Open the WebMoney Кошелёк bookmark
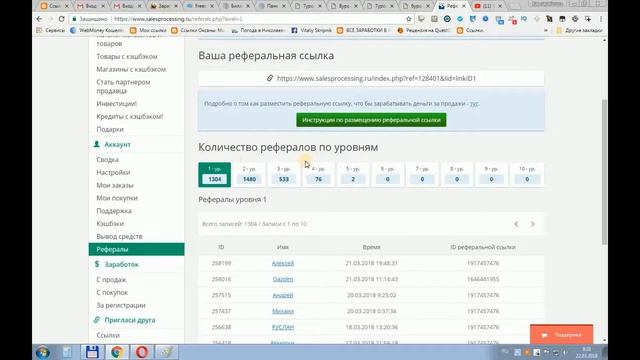The width and height of the screenshot is (640, 360). click(x=97, y=30)
